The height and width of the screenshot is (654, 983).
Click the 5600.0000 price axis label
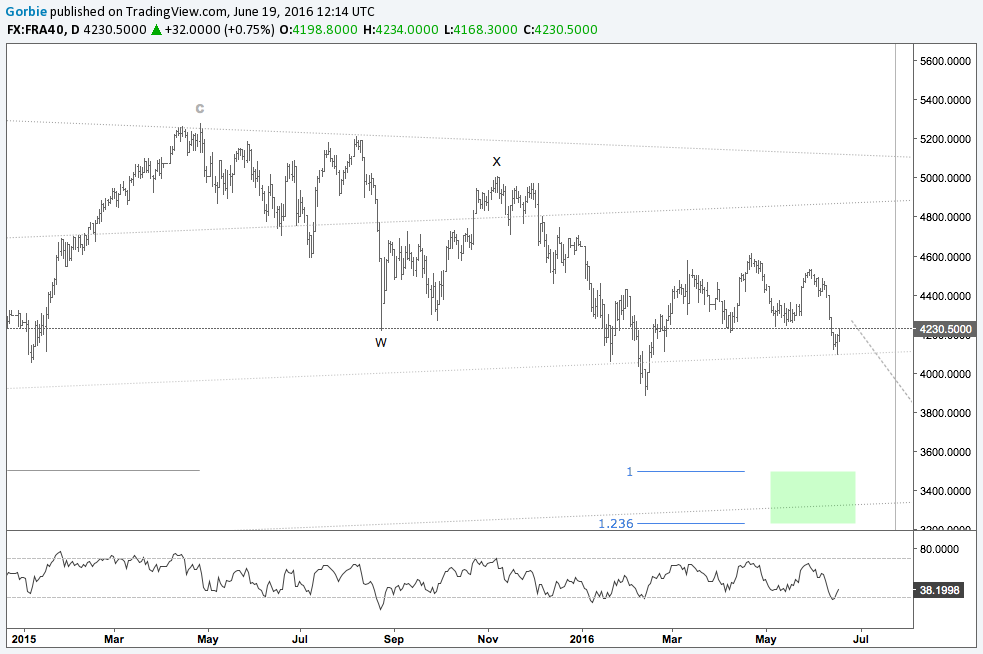945,61
